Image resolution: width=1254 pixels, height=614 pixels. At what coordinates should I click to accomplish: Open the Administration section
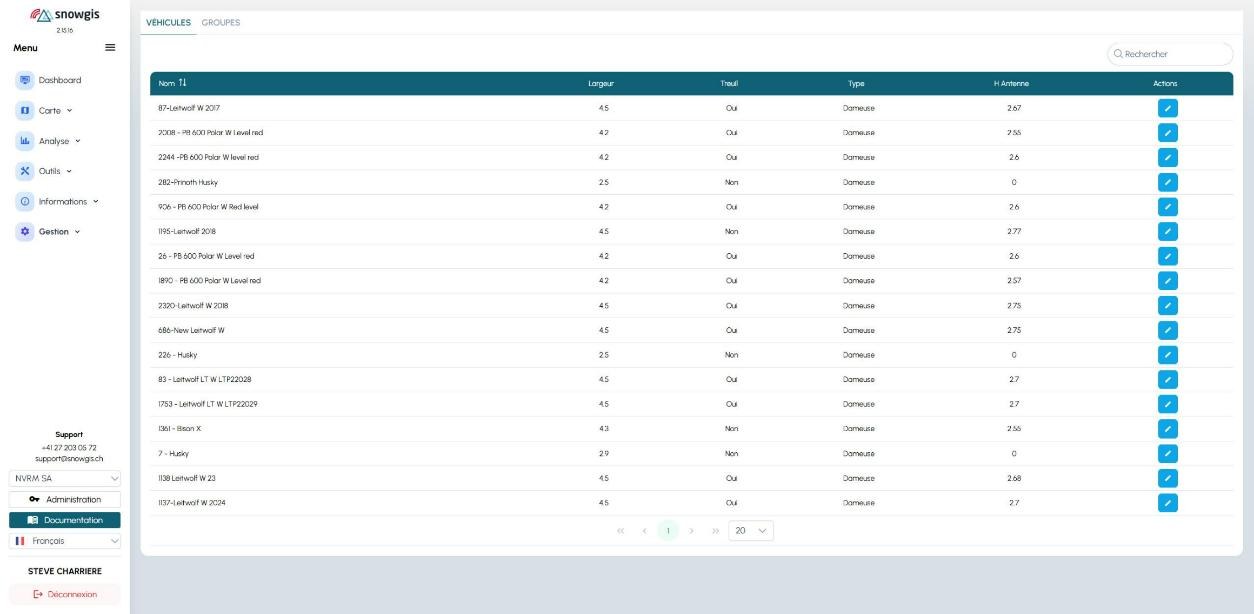tap(65, 500)
